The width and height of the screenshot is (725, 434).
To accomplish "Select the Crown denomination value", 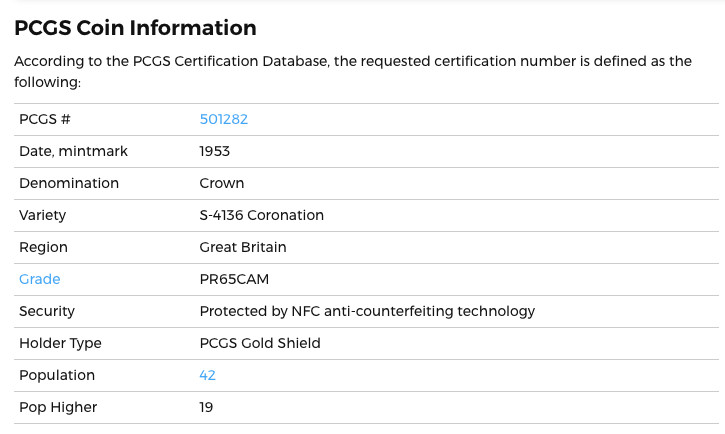I will (x=222, y=183).
